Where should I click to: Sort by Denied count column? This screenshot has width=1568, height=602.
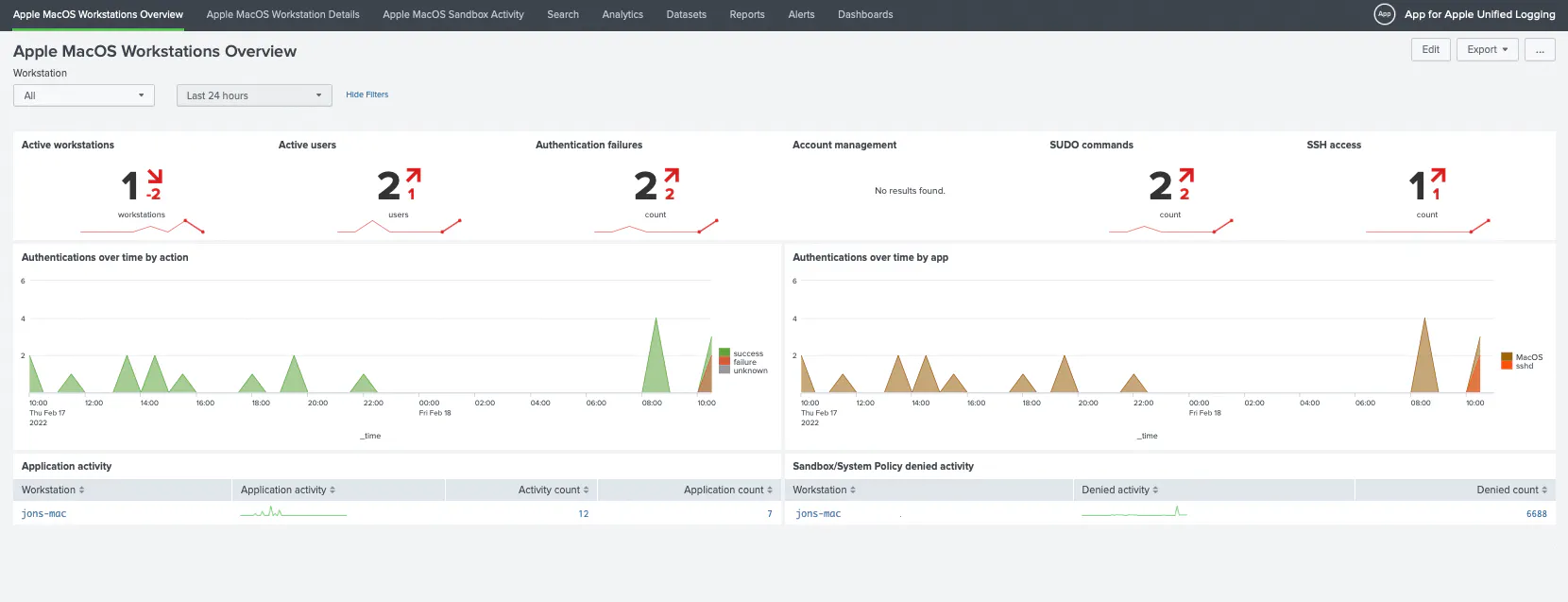coord(1512,490)
